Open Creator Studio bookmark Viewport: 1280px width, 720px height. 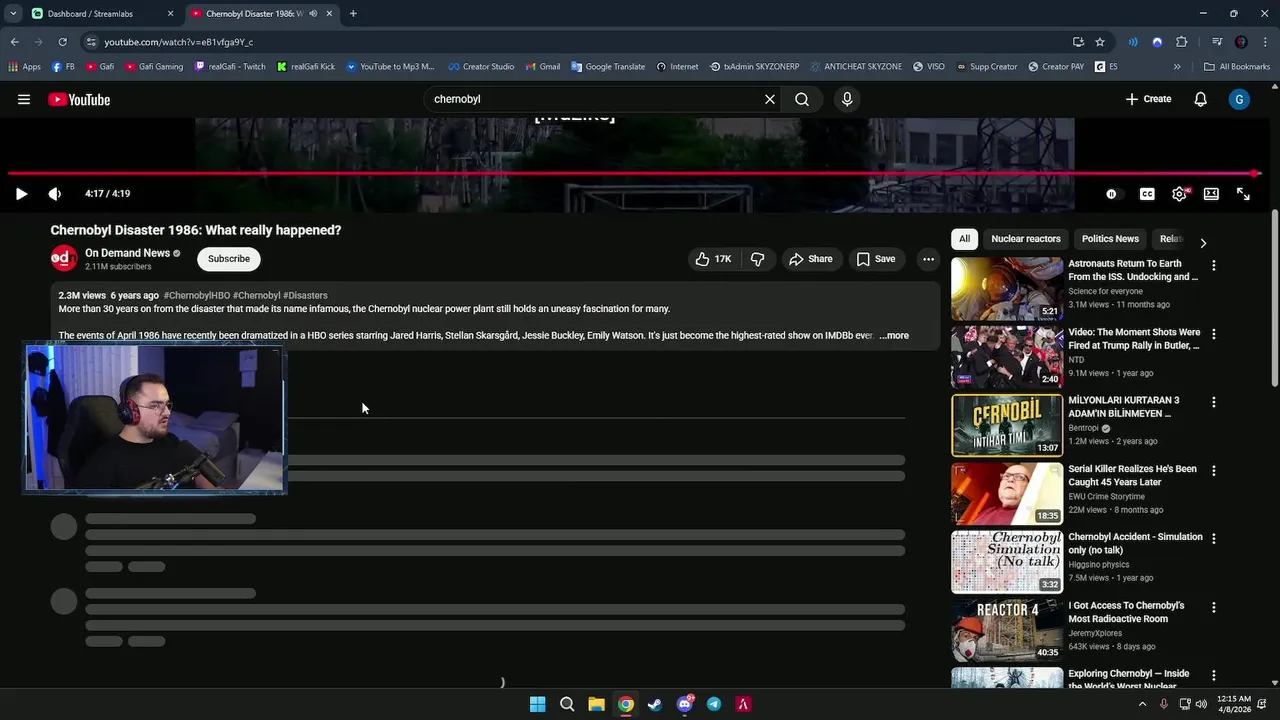481,67
